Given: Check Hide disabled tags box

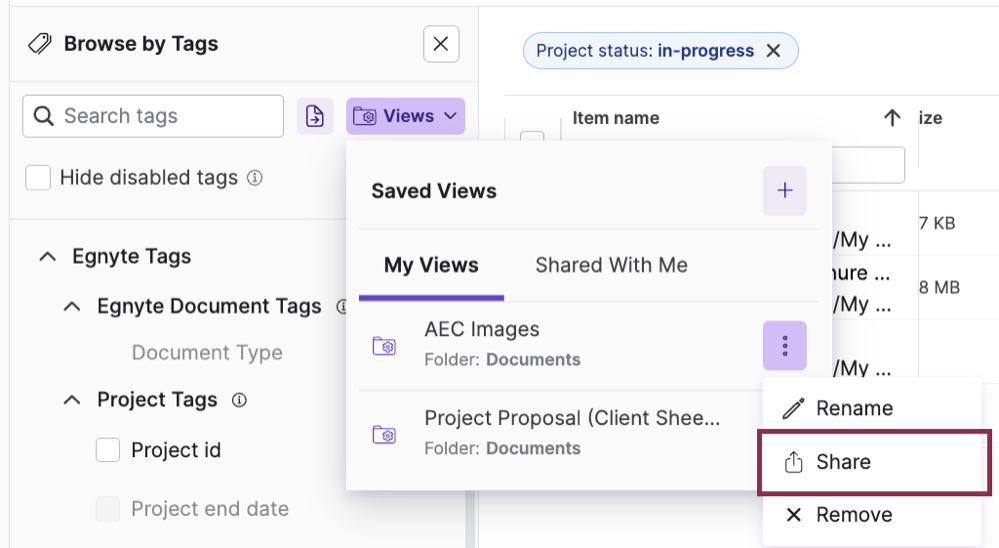Looking at the screenshot, I should point(38,178).
